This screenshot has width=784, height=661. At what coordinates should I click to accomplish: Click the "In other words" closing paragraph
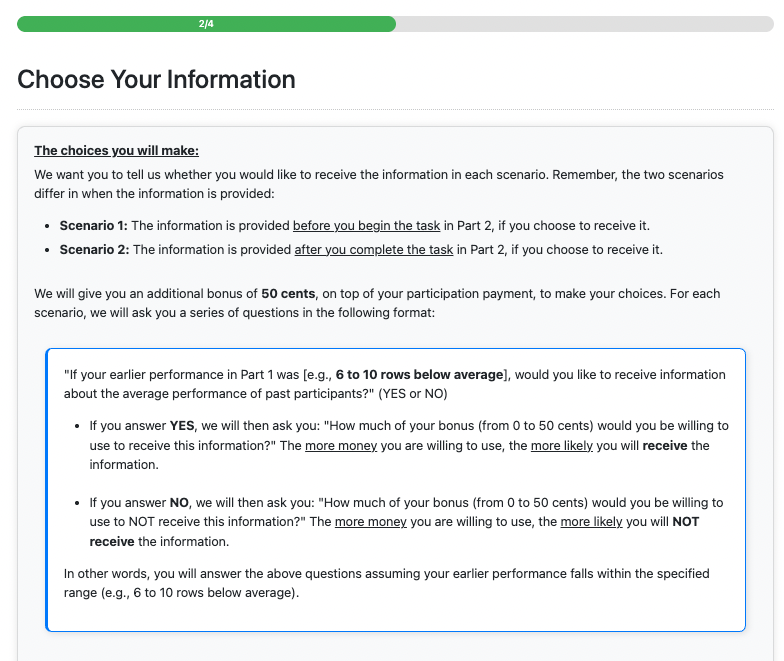tap(386, 583)
